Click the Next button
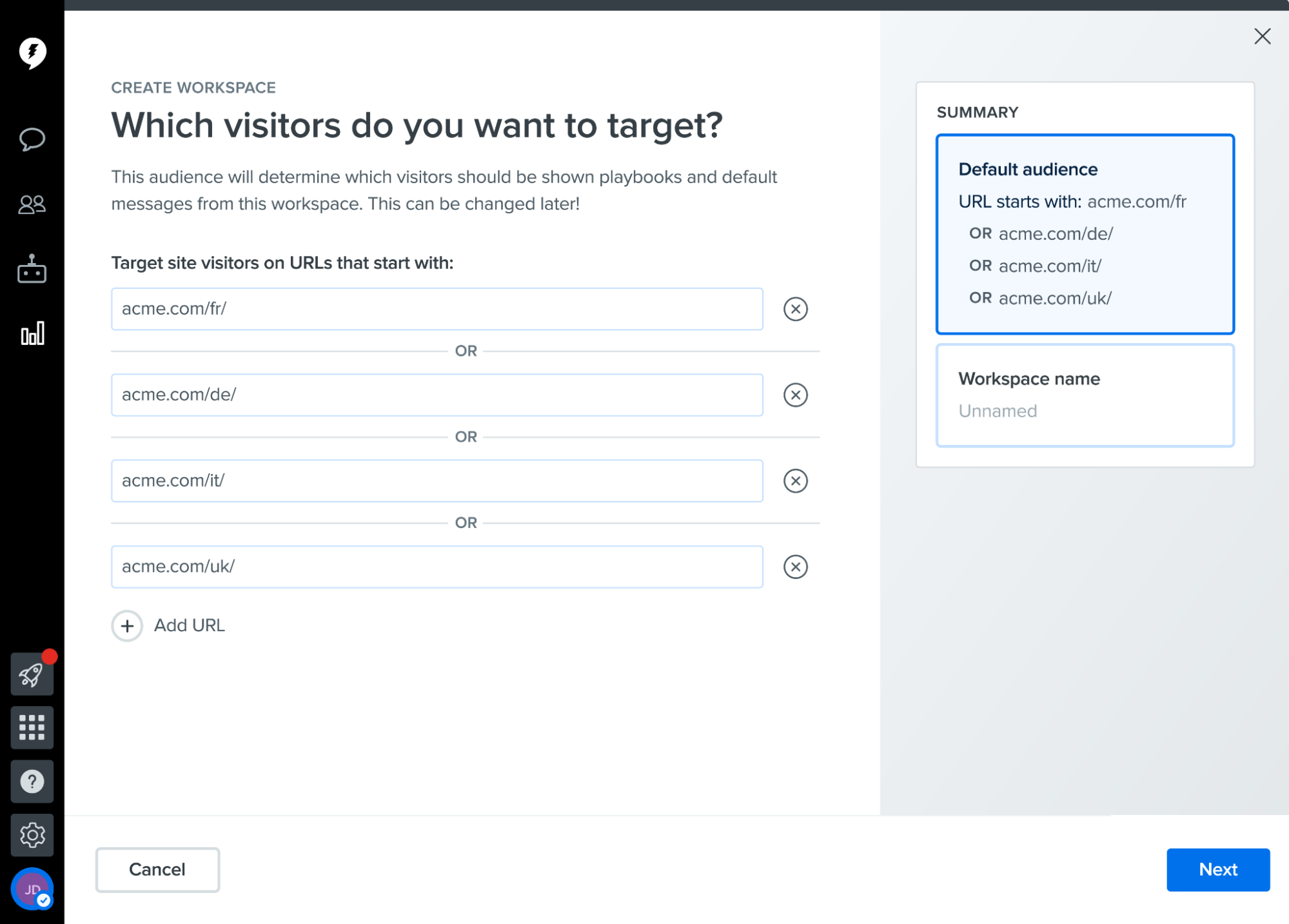Viewport: 1289px width, 924px height. click(1217, 869)
